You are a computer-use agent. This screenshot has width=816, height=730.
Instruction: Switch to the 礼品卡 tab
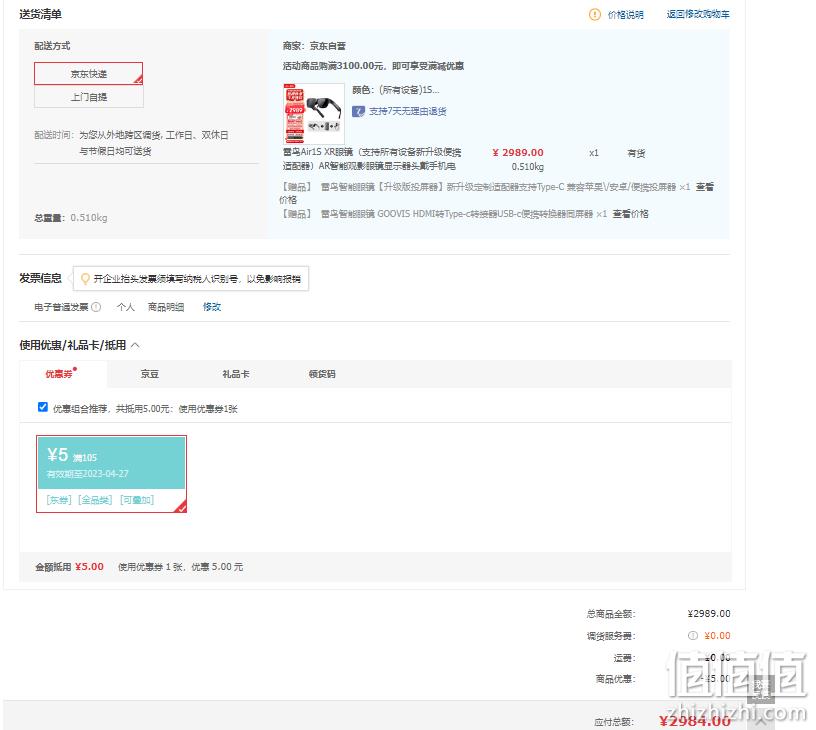[x=236, y=374]
